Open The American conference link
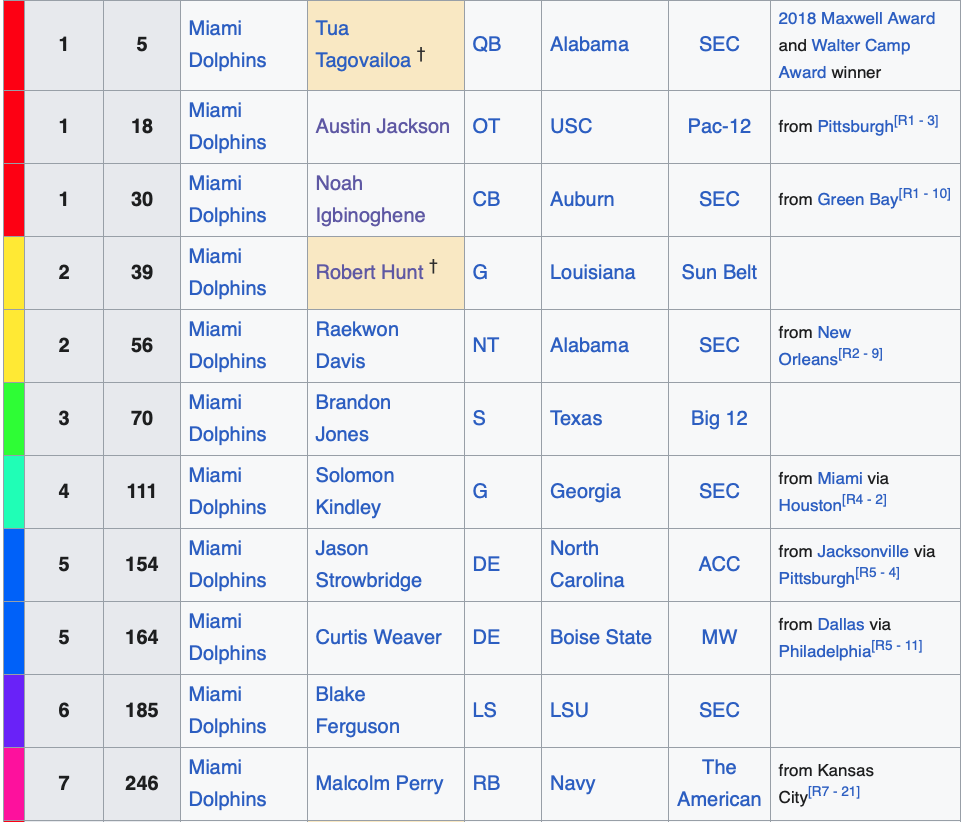The height and width of the screenshot is (822, 962). [x=719, y=783]
